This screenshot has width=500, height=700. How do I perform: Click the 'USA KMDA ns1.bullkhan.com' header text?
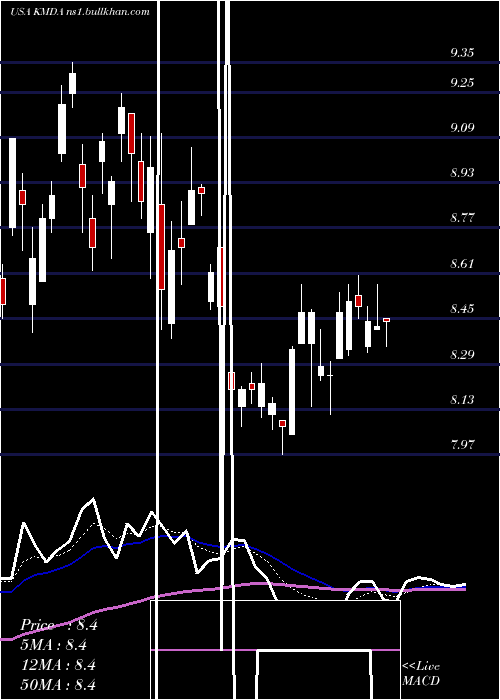pyautogui.click(x=79, y=12)
